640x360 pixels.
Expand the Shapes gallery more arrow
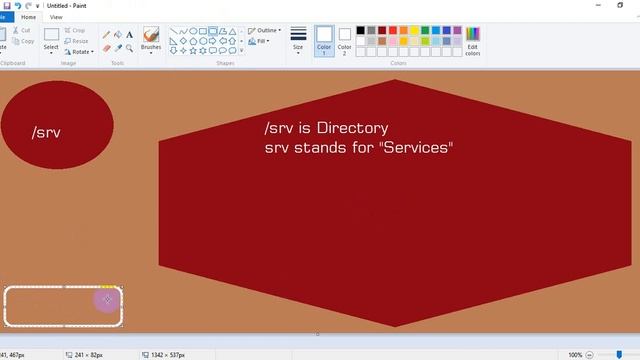(x=242, y=51)
